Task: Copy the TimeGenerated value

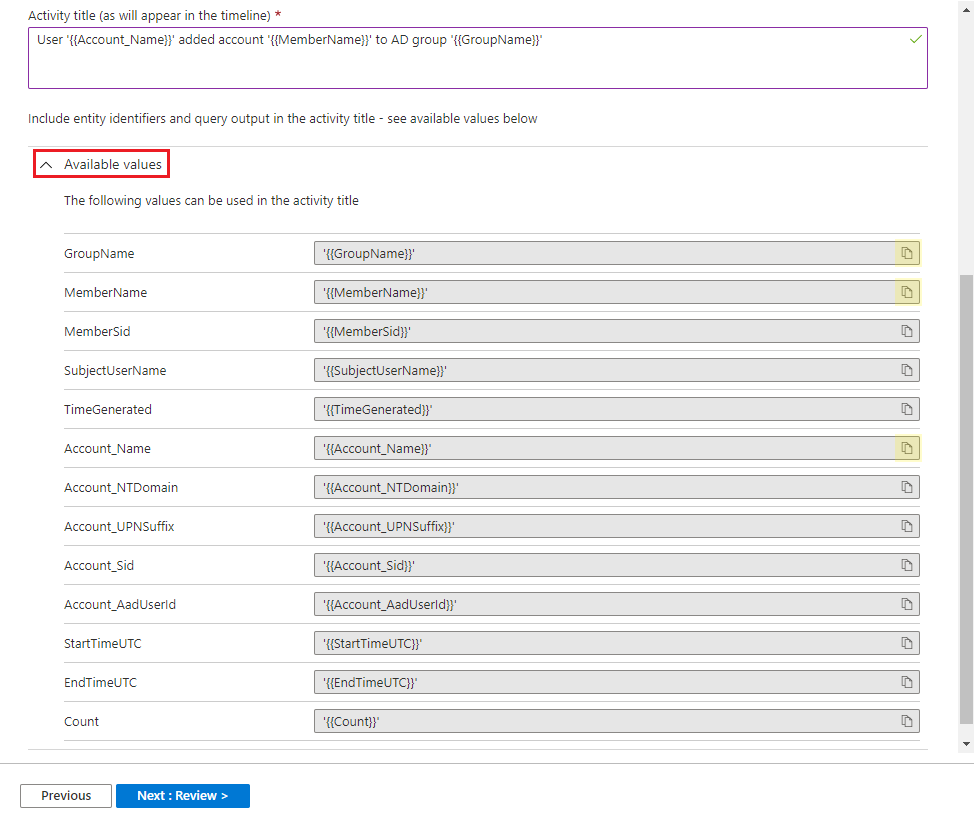Action: point(907,409)
